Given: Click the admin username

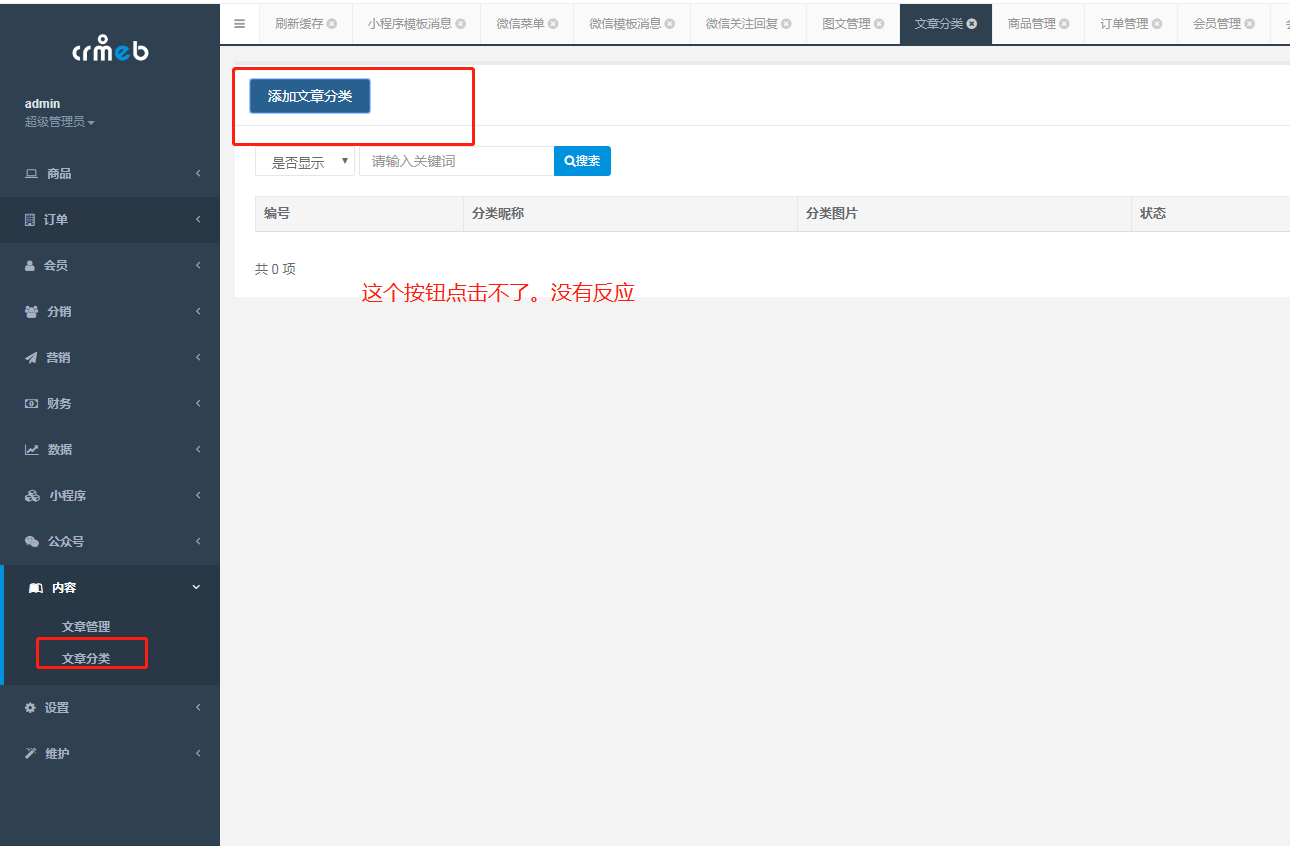Looking at the screenshot, I should (42, 104).
